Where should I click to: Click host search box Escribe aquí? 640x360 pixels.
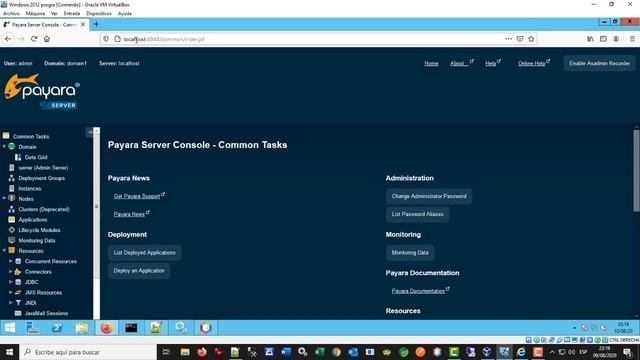(x=88, y=352)
